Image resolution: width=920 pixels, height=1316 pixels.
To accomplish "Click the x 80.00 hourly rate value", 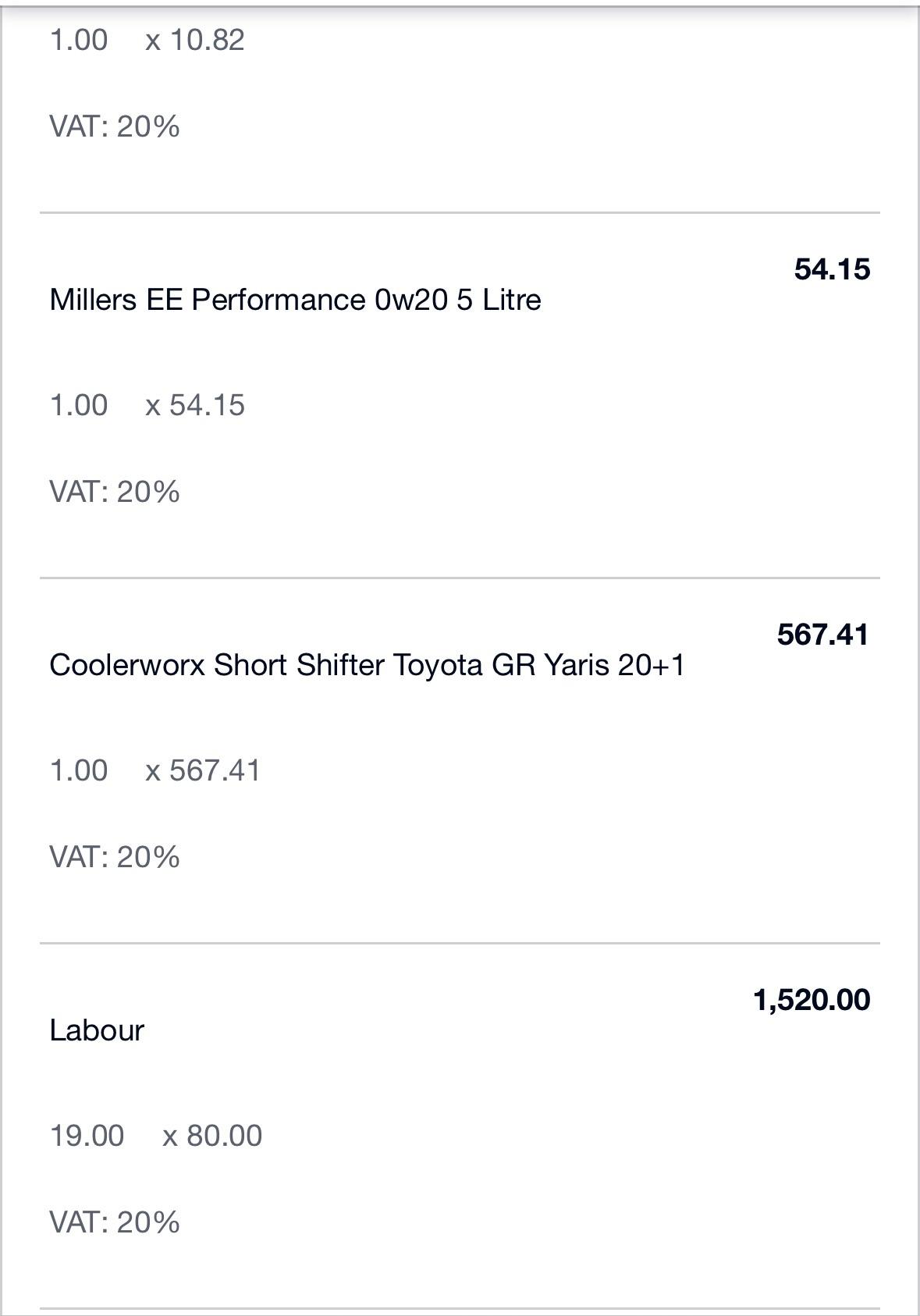I will 212,1136.
